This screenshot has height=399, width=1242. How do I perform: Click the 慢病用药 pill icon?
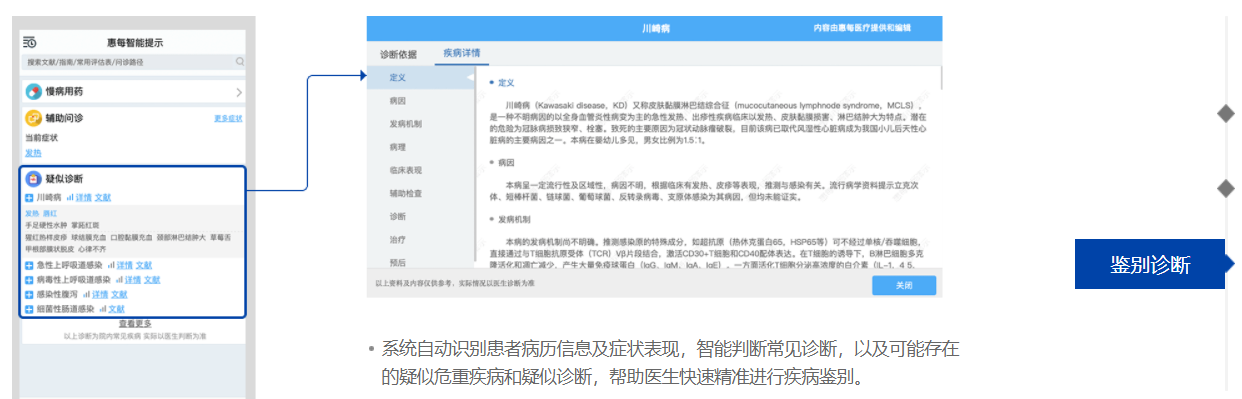pos(33,91)
